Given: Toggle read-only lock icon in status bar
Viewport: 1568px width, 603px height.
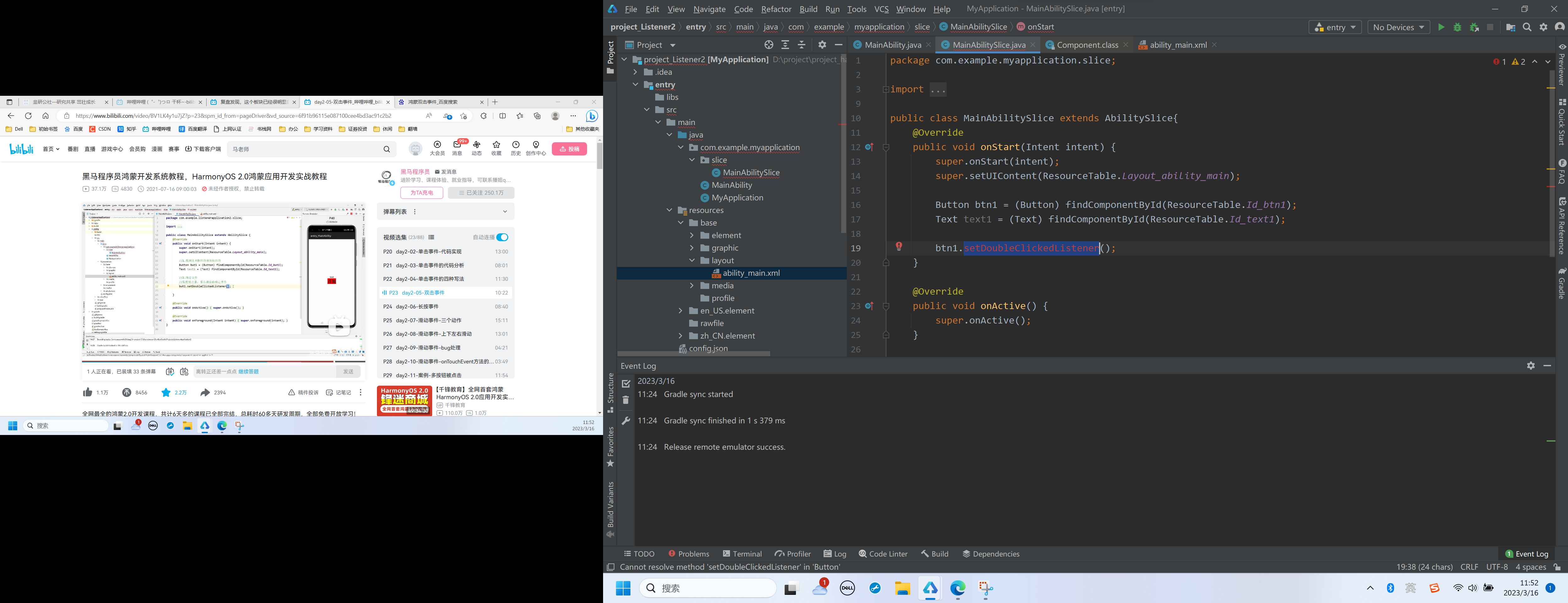Looking at the screenshot, I should (x=1557, y=567).
